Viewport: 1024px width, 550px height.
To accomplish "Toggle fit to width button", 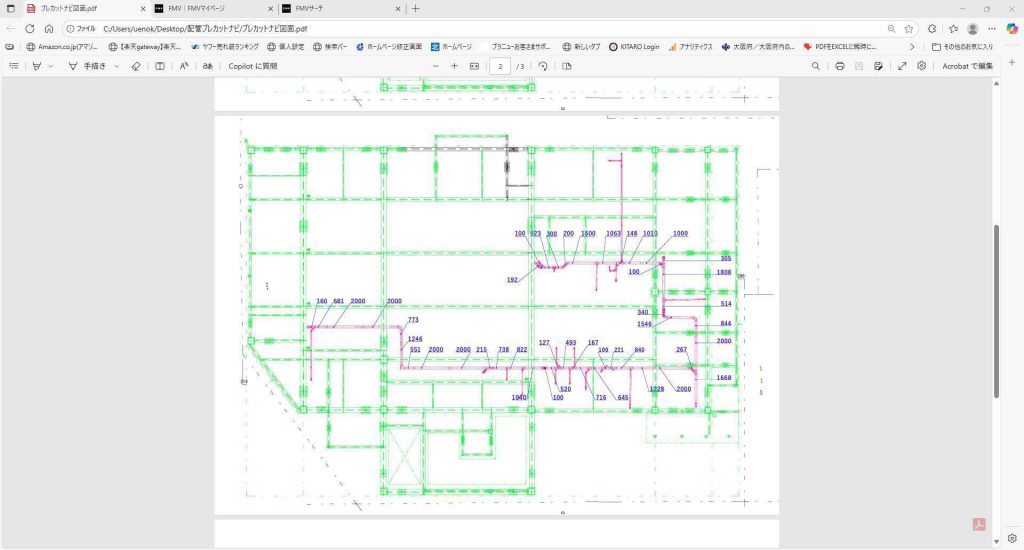I will pos(474,66).
